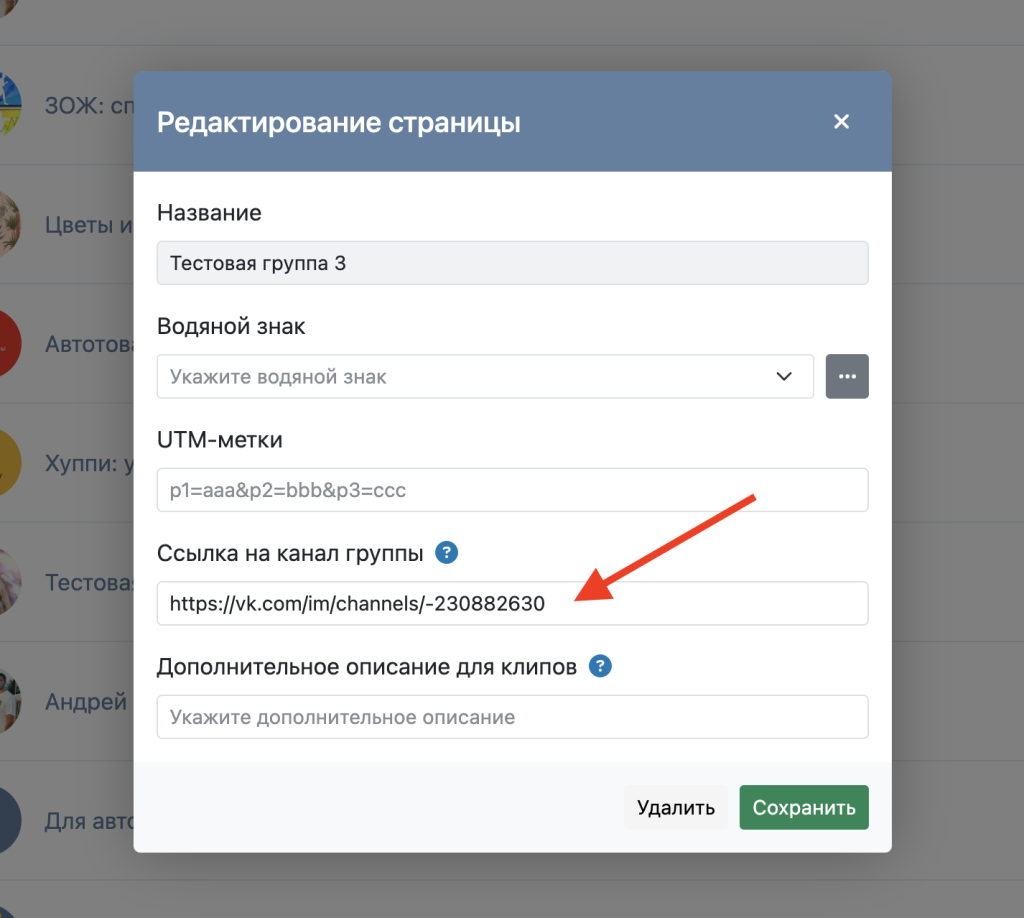1024x918 pixels.
Task: Select the "Для авто" entry in background list
Action: 88,821
